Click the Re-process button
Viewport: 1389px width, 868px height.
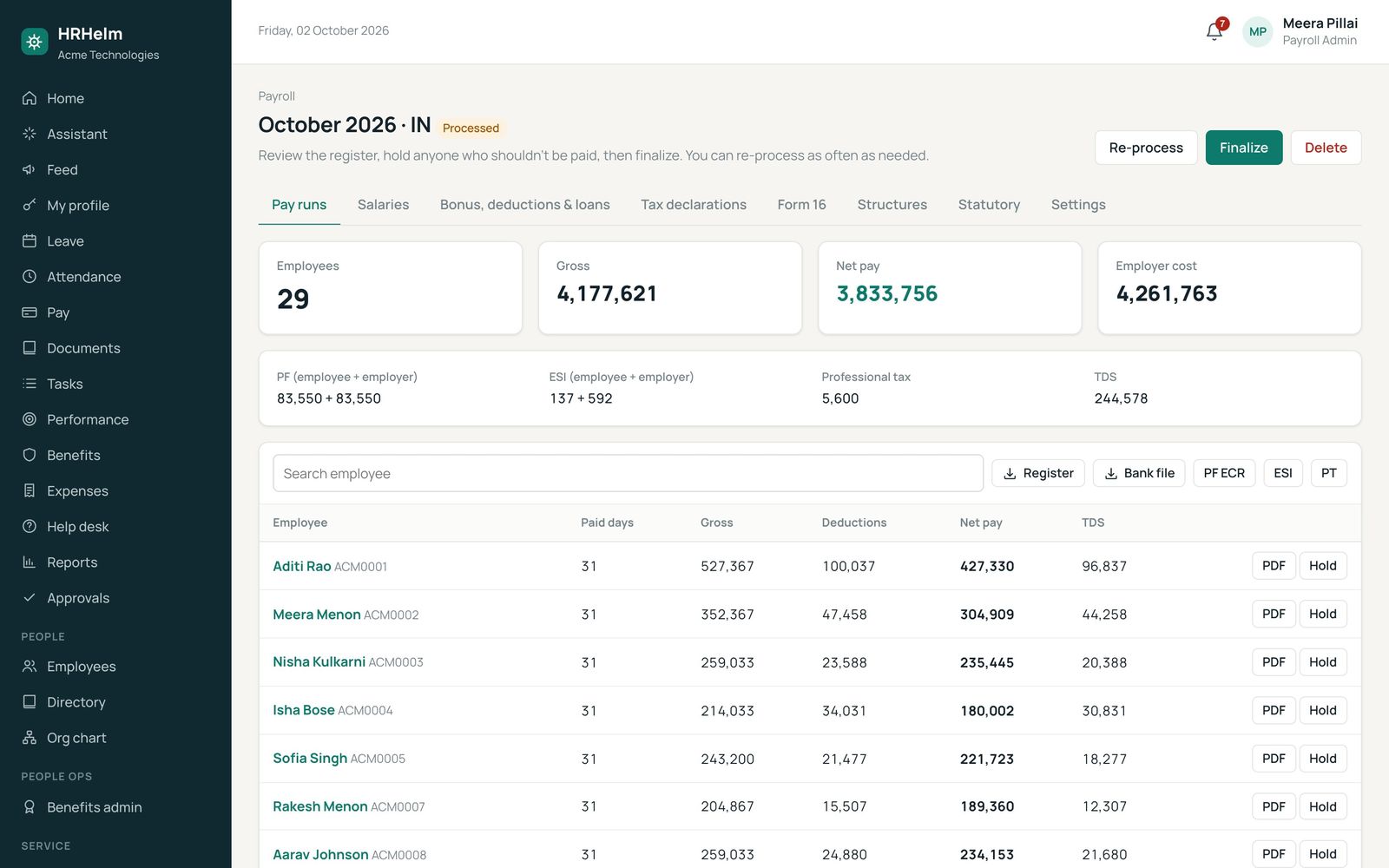[1146, 148]
